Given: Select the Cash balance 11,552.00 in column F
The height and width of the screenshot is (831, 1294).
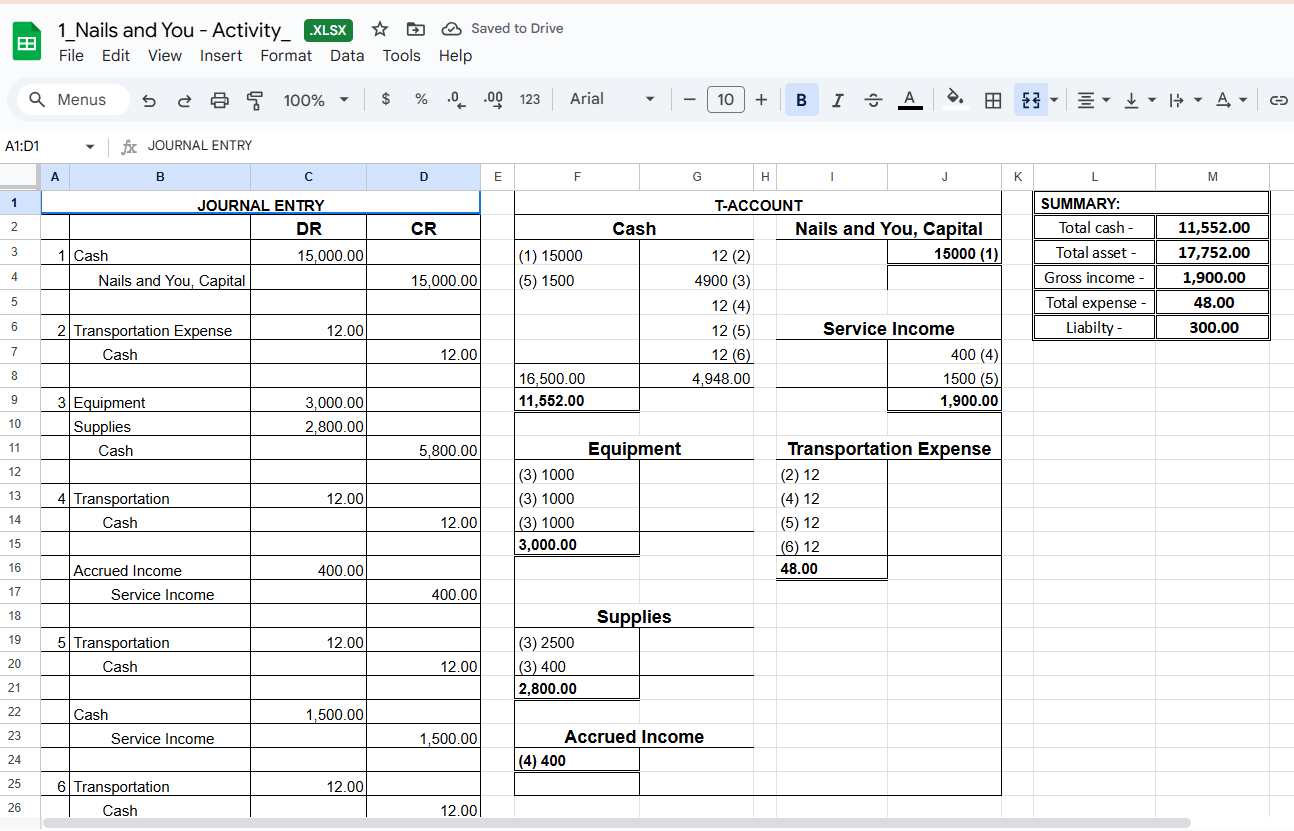Looking at the screenshot, I should (577, 400).
